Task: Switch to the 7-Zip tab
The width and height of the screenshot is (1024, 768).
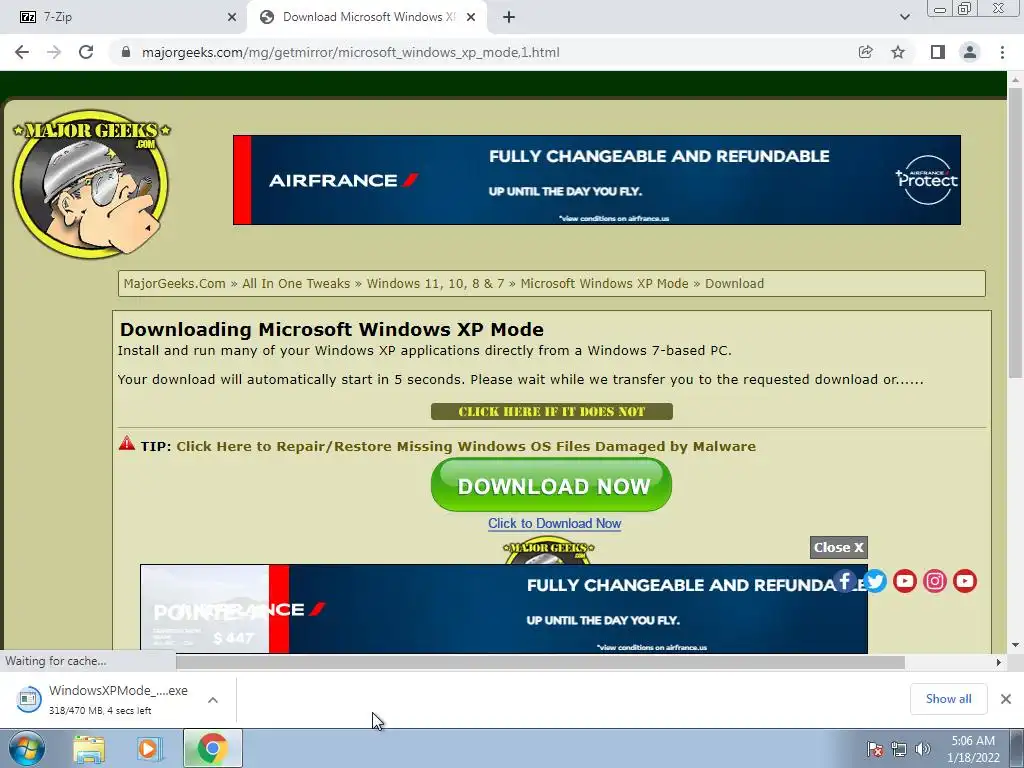Action: tap(124, 17)
